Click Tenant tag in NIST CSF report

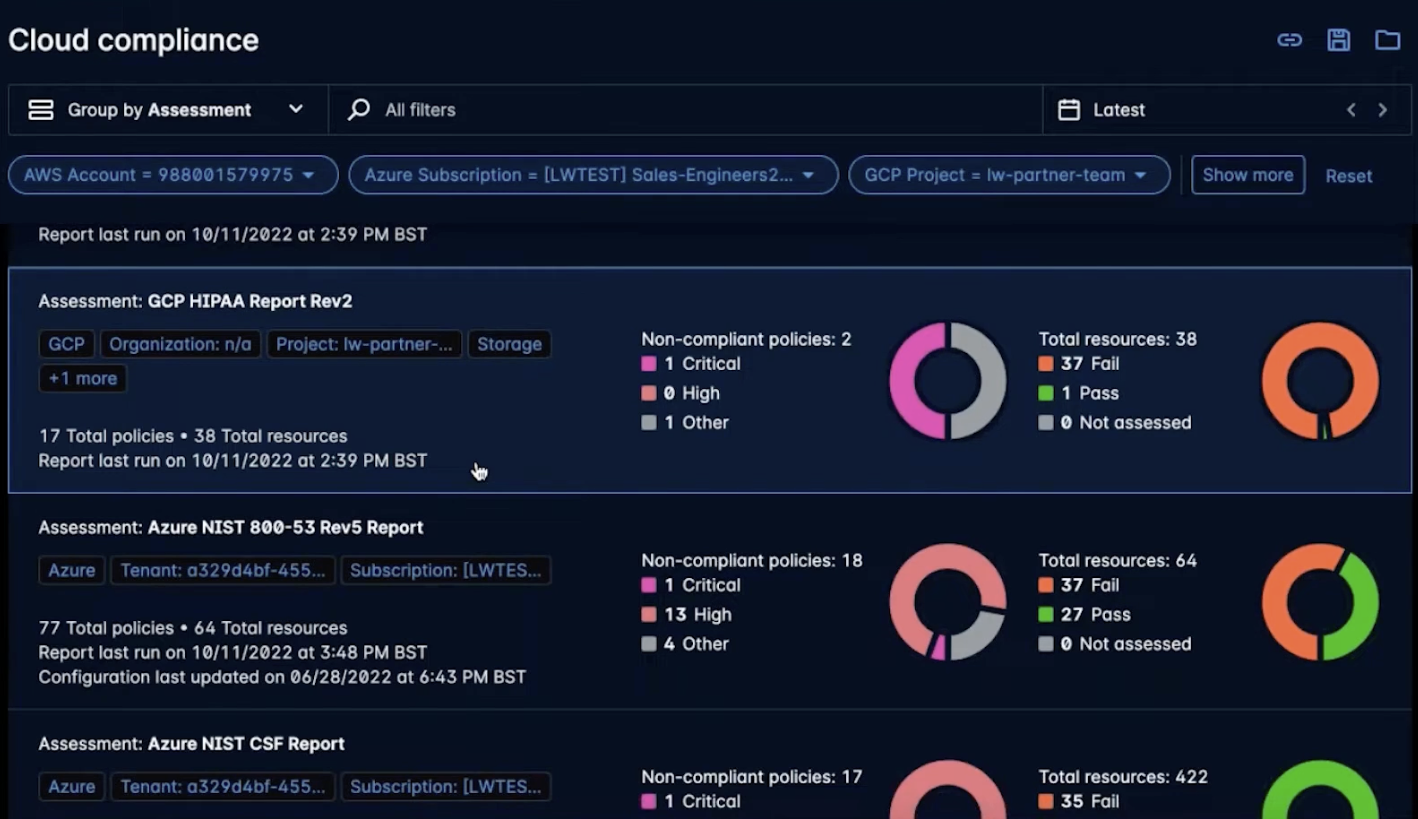pyautogui.click(x=223, y=786)
